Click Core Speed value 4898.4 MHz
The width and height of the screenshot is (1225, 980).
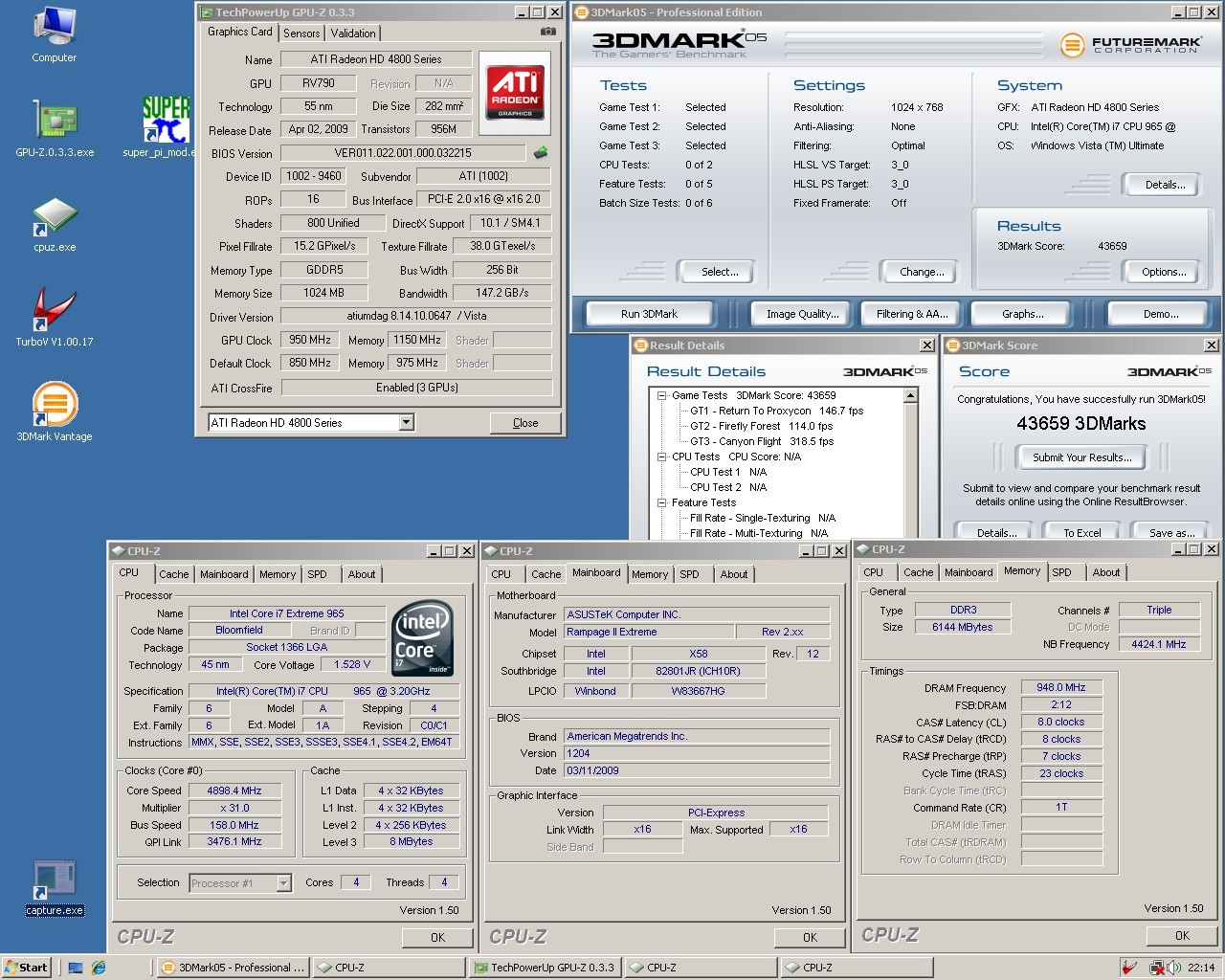point(234,791)
